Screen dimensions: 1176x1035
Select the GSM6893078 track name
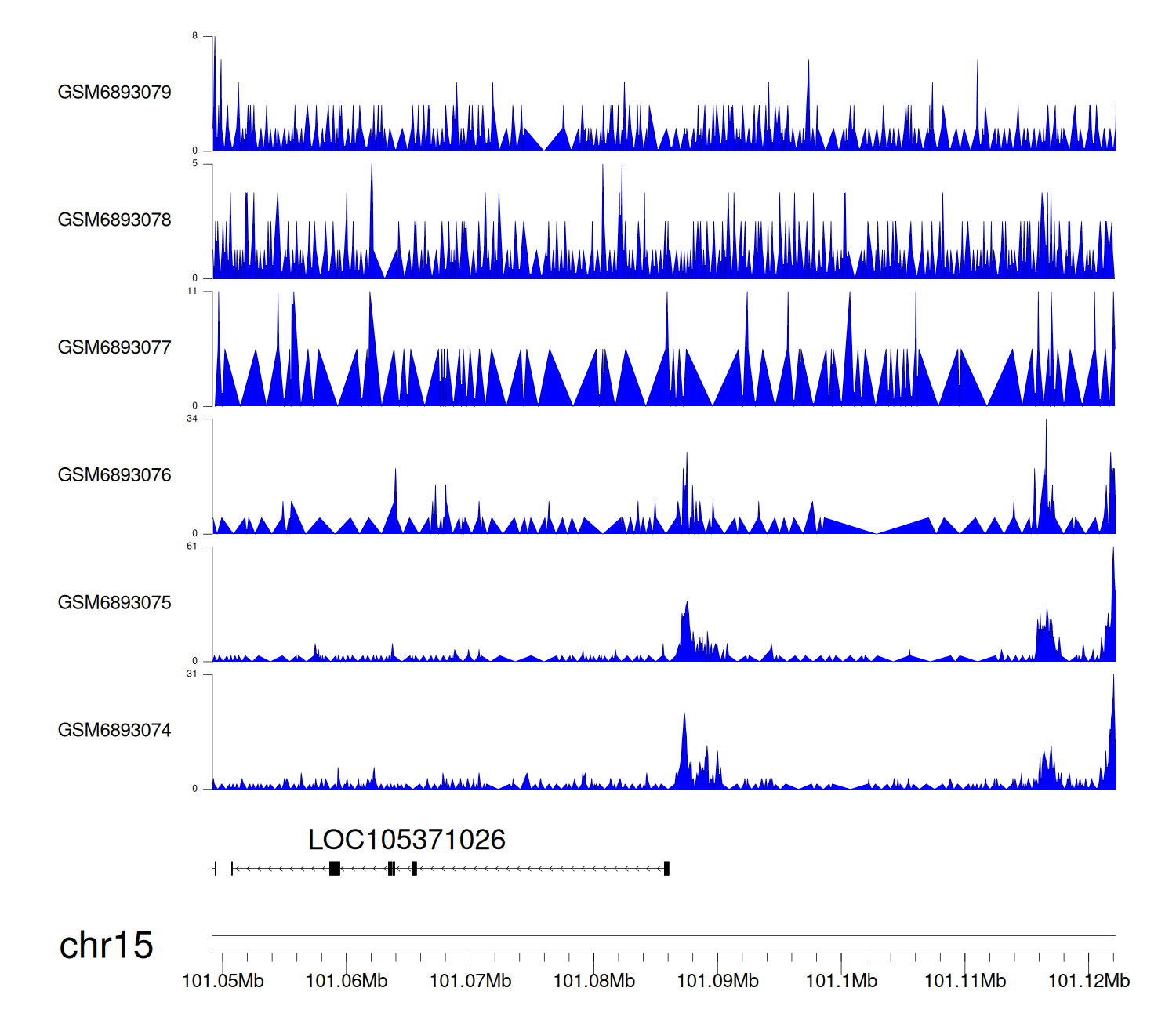point(114,220)
